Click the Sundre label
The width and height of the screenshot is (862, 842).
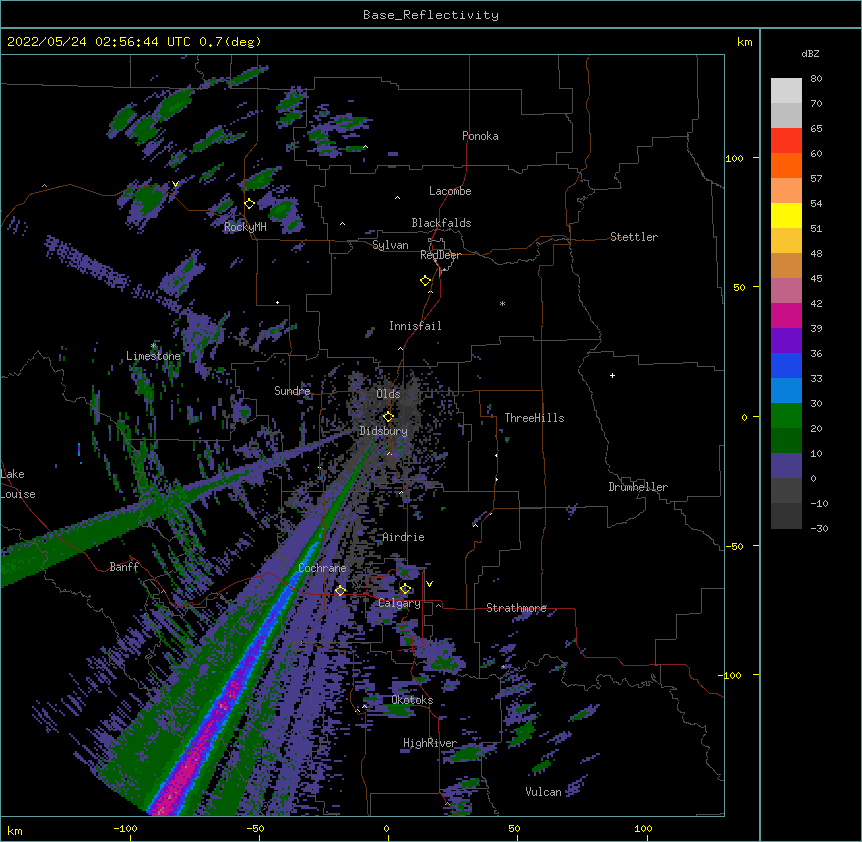tap(292, 391)
